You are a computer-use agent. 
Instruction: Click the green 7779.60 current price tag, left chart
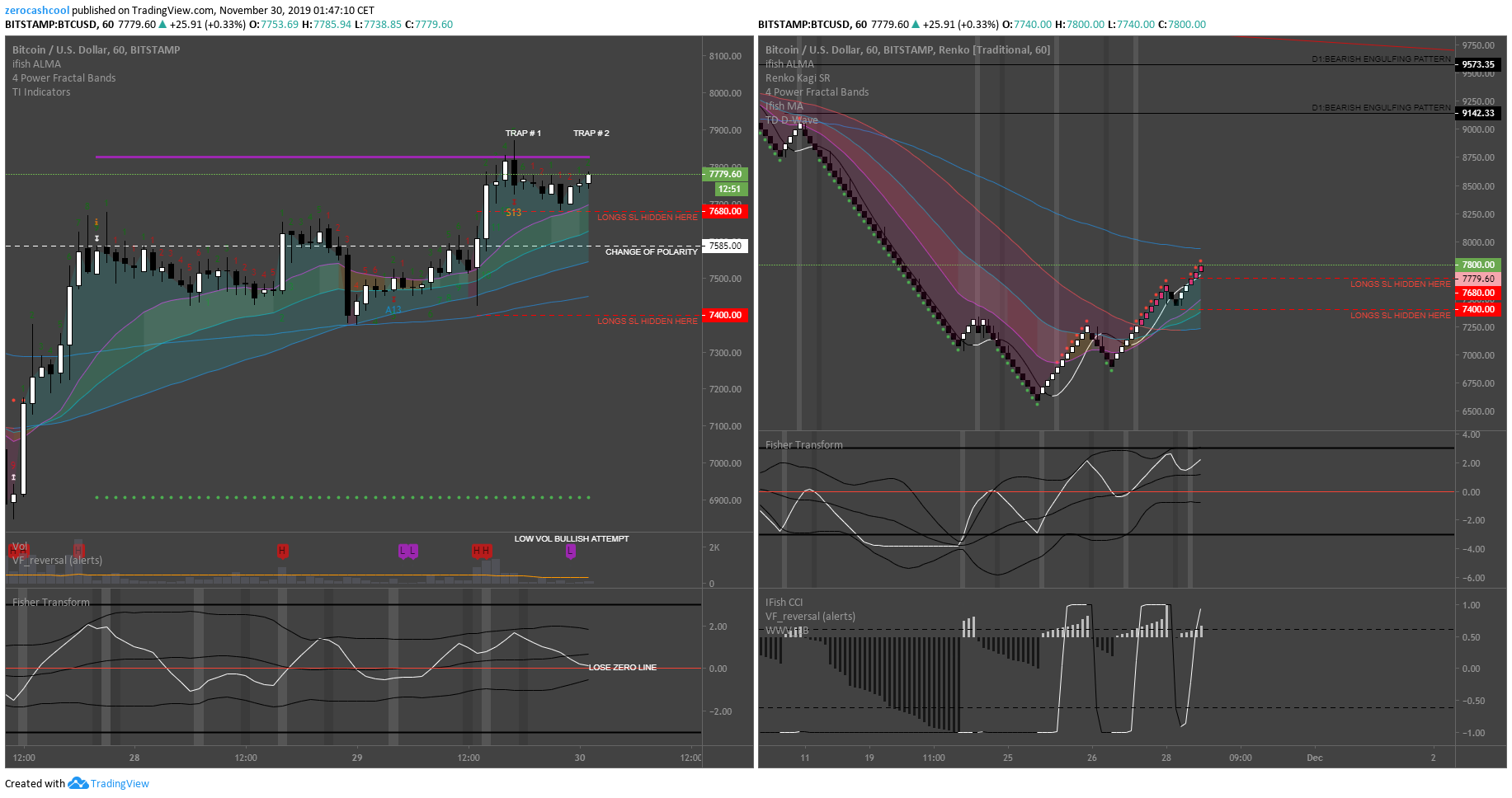click(x=725, y=174)
